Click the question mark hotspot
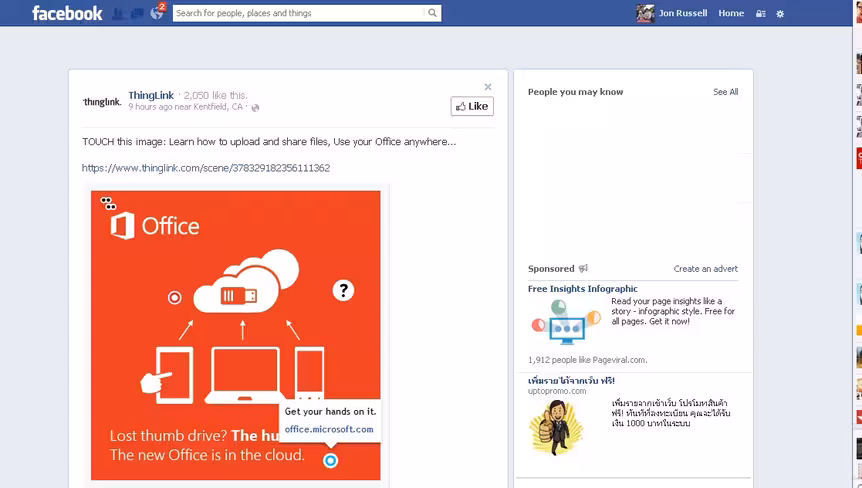The width and height of the screenshot is (862, 488). (344, 290)
